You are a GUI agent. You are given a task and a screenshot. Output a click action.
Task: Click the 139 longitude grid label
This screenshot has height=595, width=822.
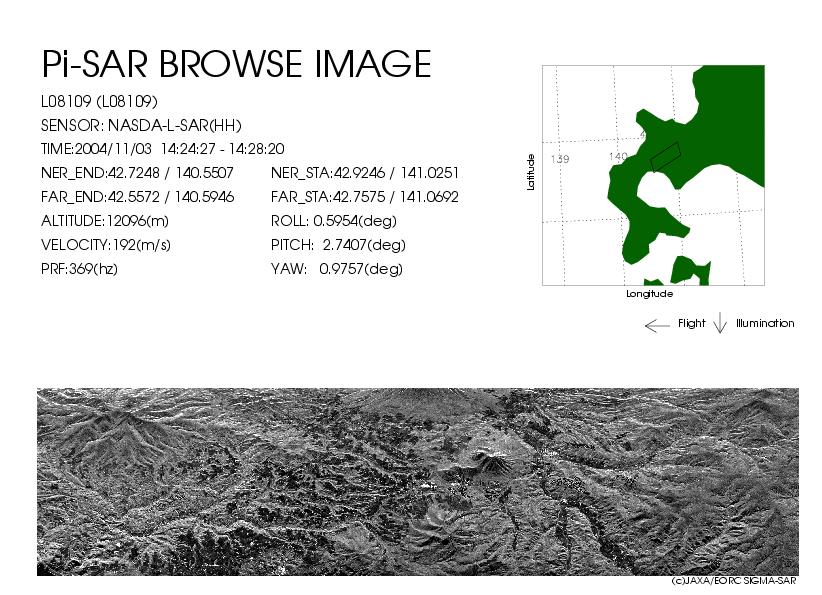[x=560, y=159]
